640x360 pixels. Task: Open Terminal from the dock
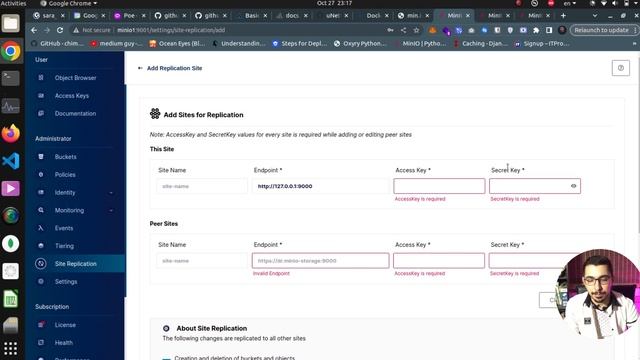tap(11, 78)
